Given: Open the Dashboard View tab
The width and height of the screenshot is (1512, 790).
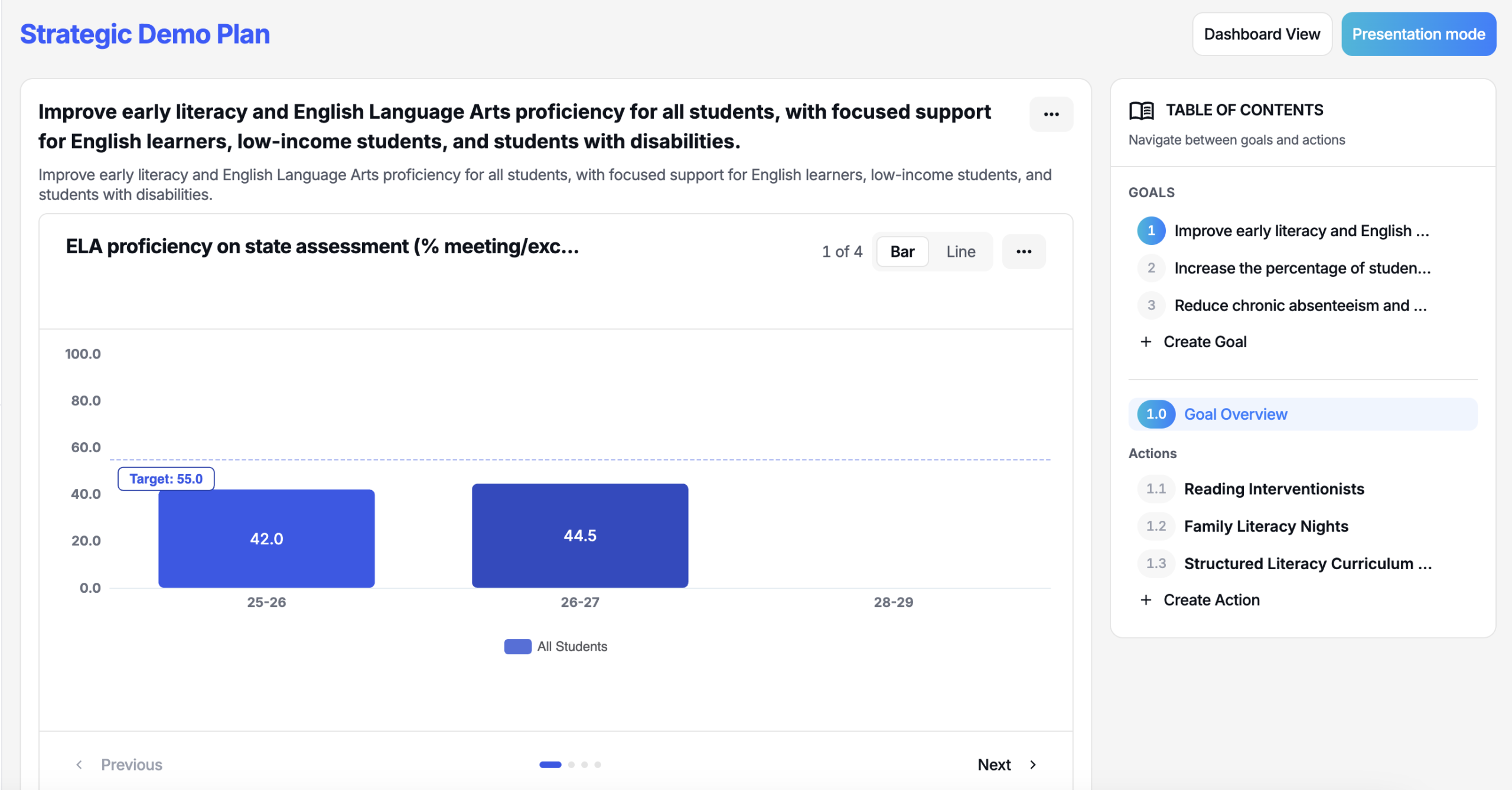Looking at the screenshot, I should (1262, 34).
